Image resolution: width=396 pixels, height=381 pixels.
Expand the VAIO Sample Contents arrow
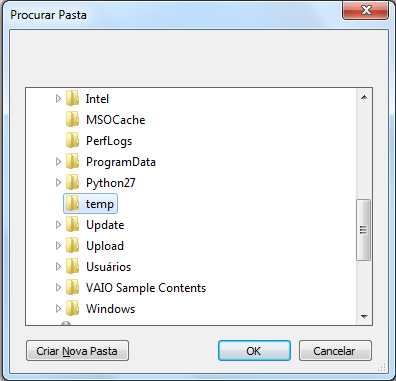click(x=58, y=287)
